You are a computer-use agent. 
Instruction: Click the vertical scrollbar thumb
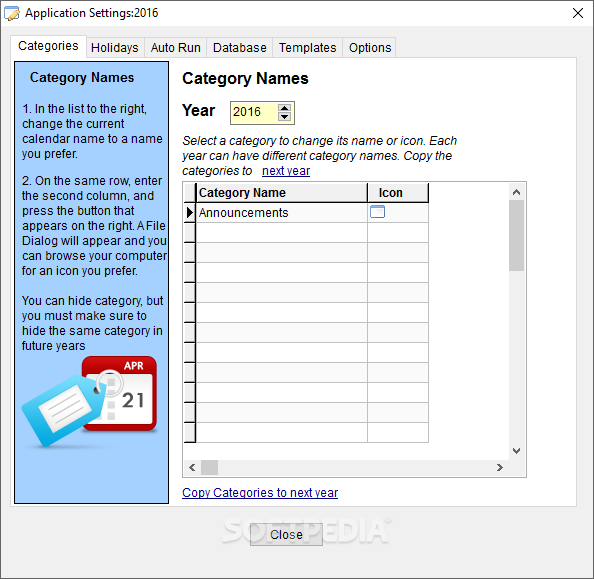click(516, 235)
